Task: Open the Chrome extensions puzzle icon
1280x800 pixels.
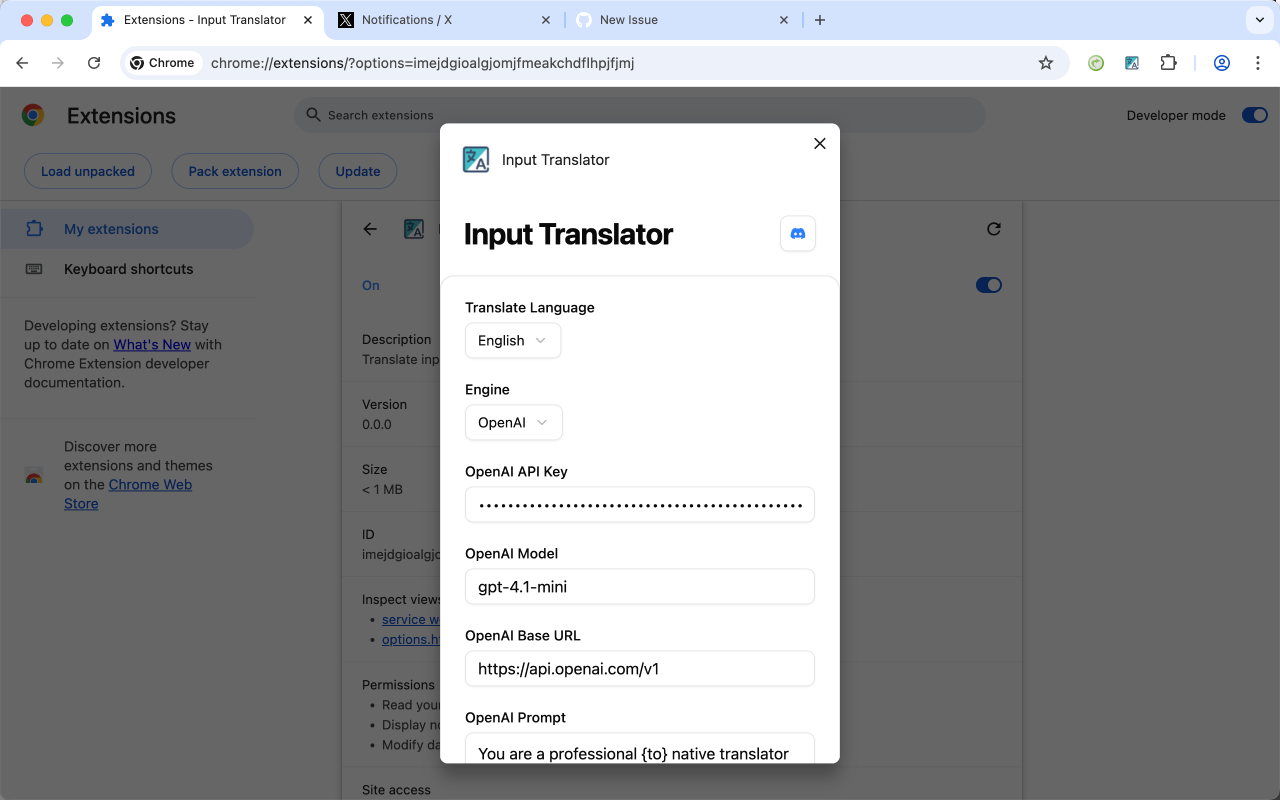Action: (x=1168, y=62)
